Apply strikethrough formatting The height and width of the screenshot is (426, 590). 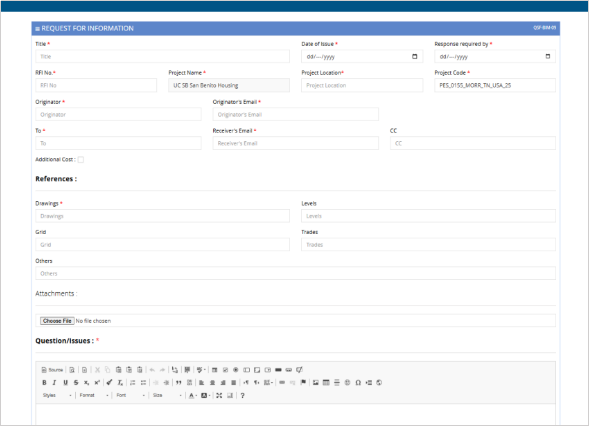76,382
